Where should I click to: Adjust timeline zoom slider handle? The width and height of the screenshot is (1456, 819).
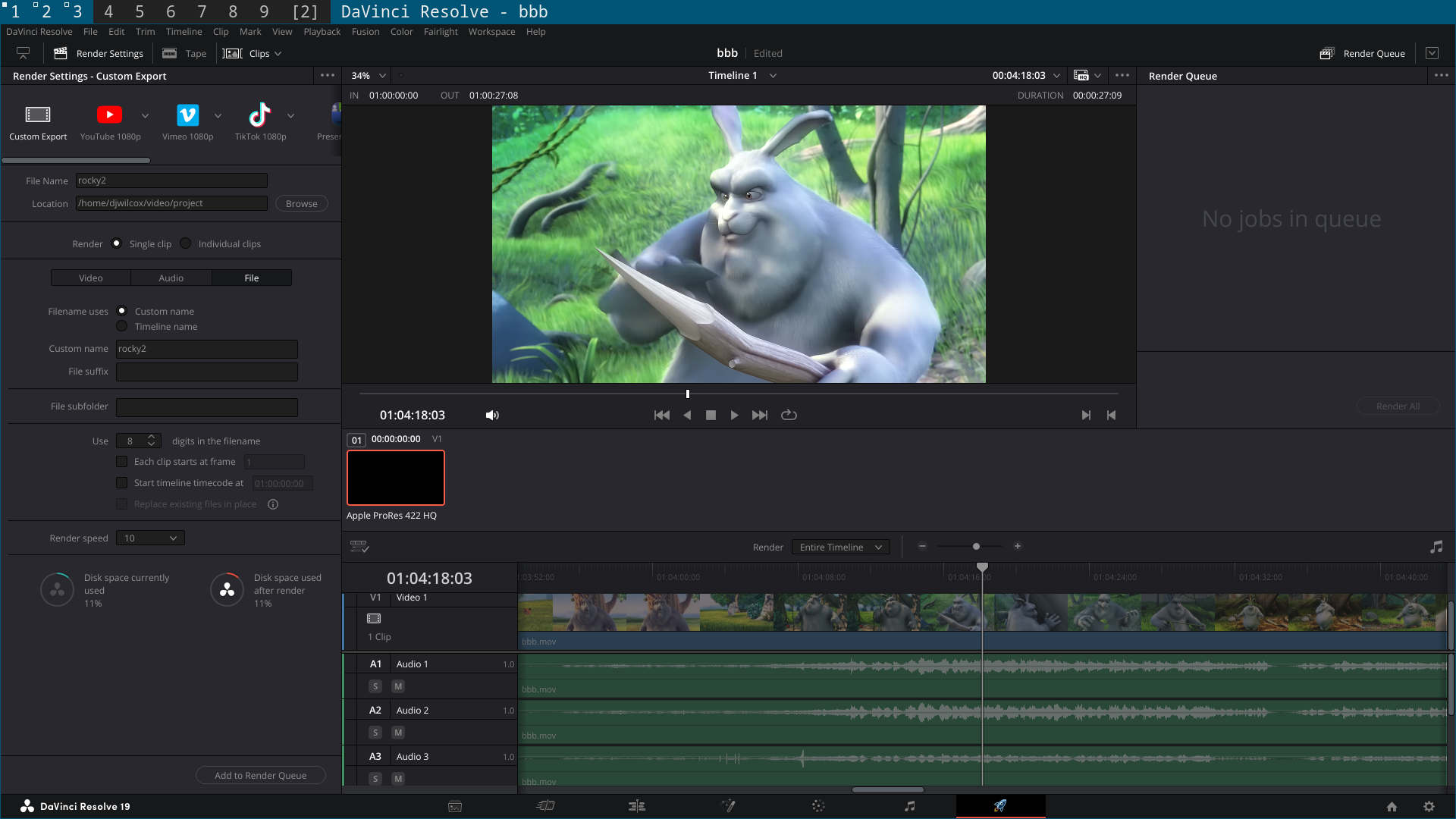(976, 547)
